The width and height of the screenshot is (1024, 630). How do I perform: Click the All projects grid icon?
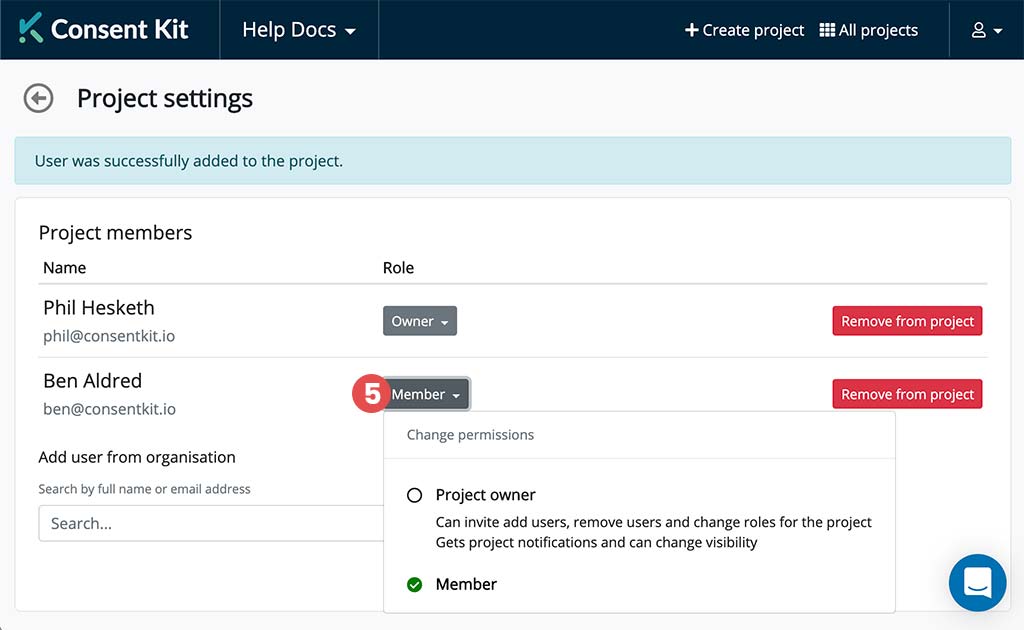tap(827, 30)
